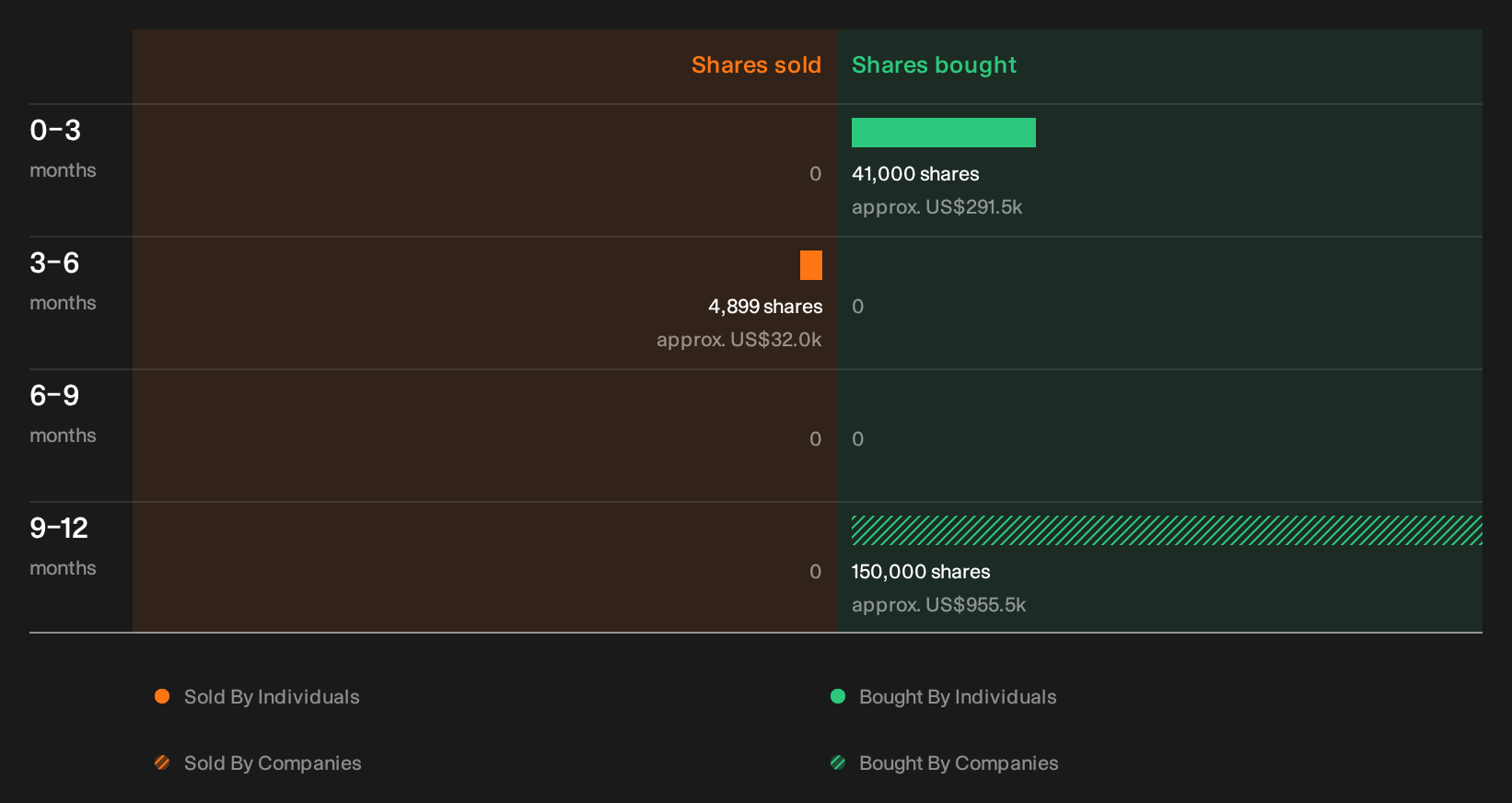This screenshot has width=1512, height=803.
Task: Click the orange 3-6 months sold bar
Action: tap(811, 265)
